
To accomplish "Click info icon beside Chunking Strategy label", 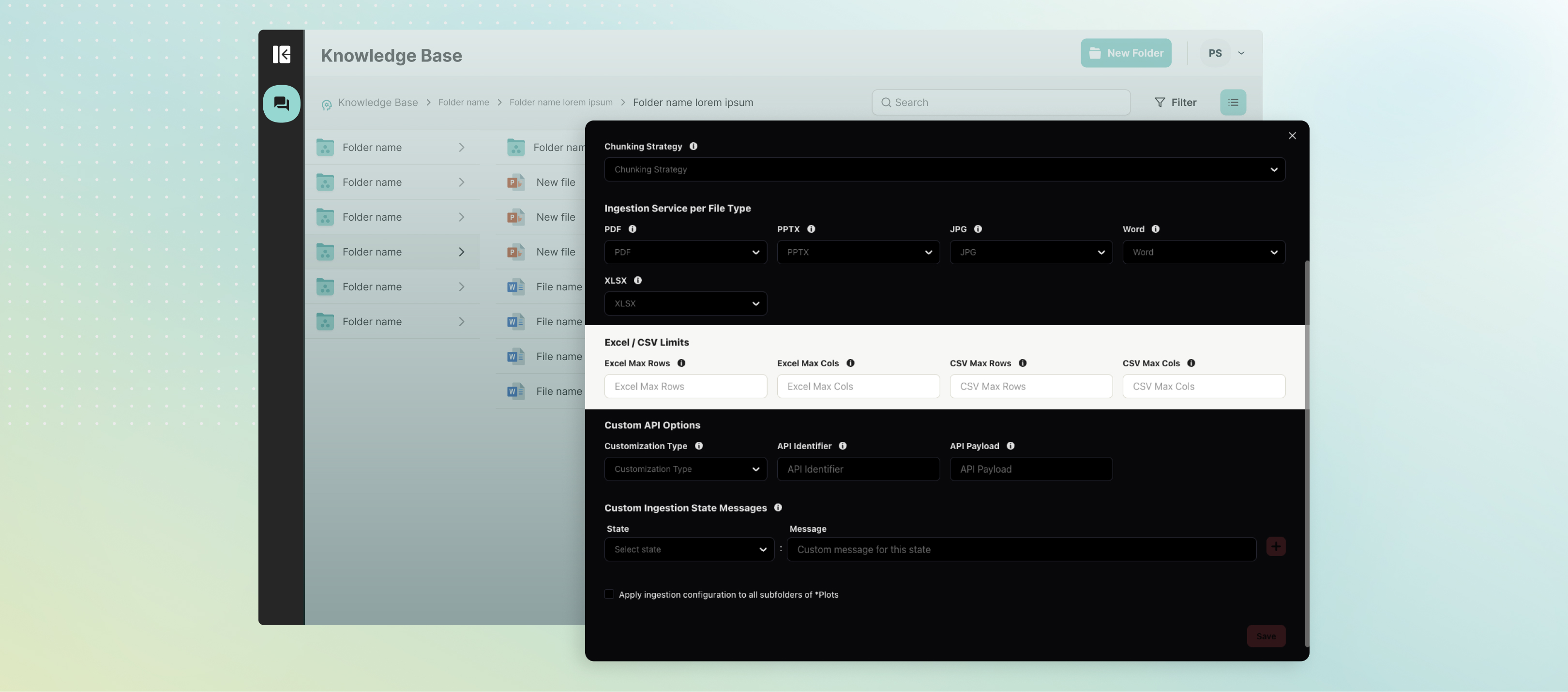I will coord(694,146).
